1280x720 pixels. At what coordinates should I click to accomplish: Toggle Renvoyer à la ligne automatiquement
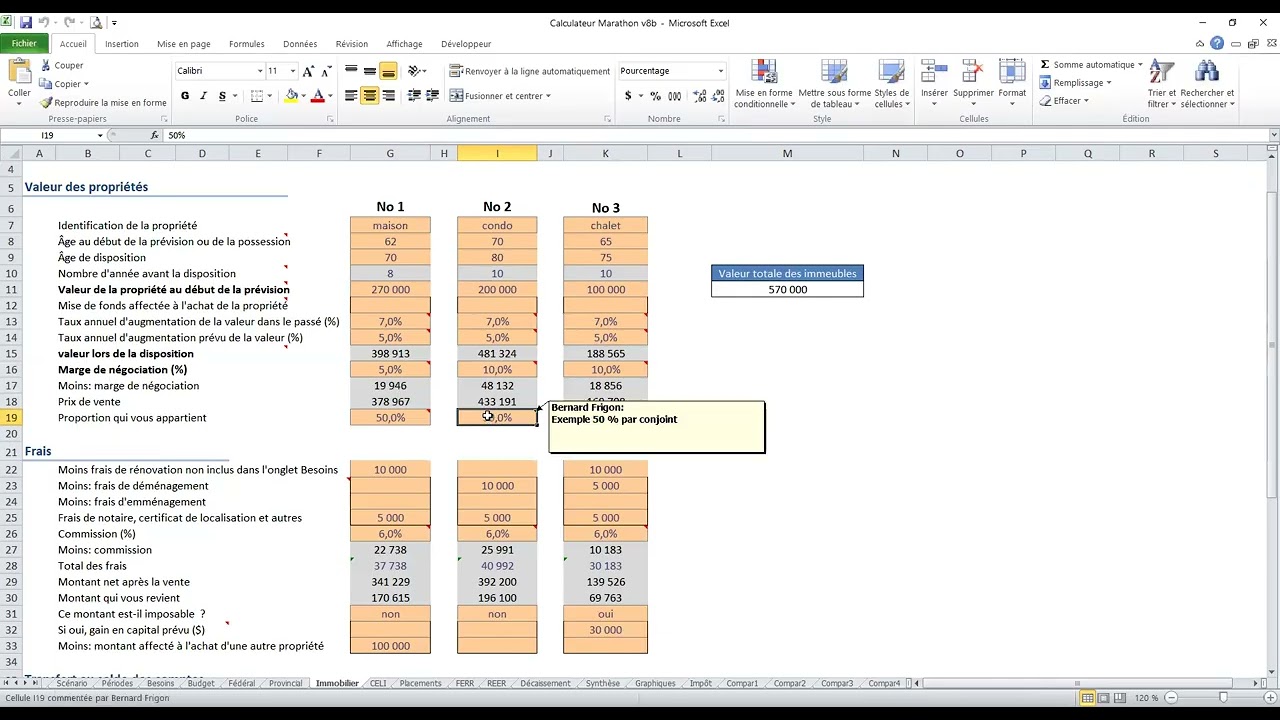530,71
